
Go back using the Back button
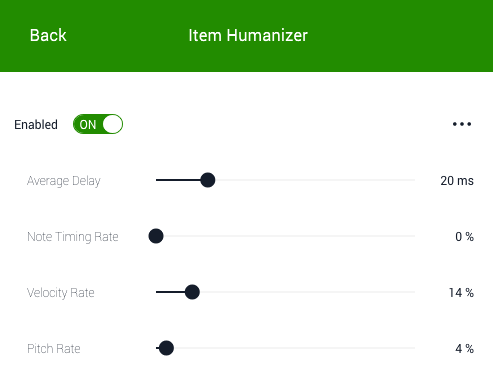(x=48, y=35)
